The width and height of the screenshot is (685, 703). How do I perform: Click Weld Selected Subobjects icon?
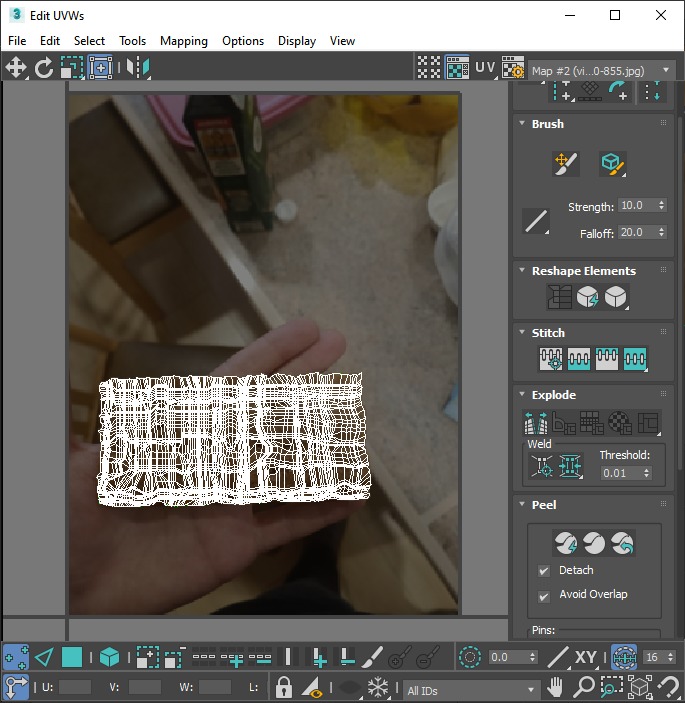click(570, 467)
